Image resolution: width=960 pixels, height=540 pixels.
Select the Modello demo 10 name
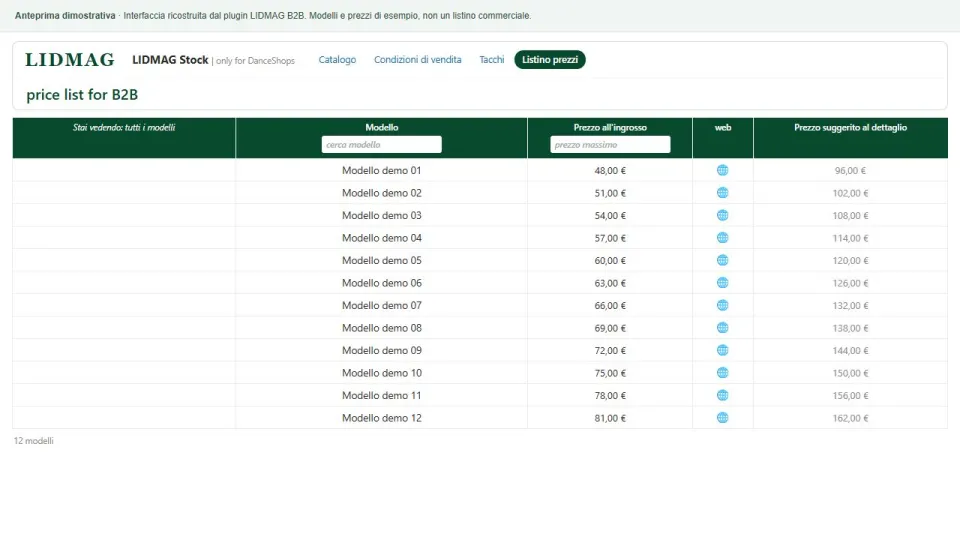click(381, 373)
